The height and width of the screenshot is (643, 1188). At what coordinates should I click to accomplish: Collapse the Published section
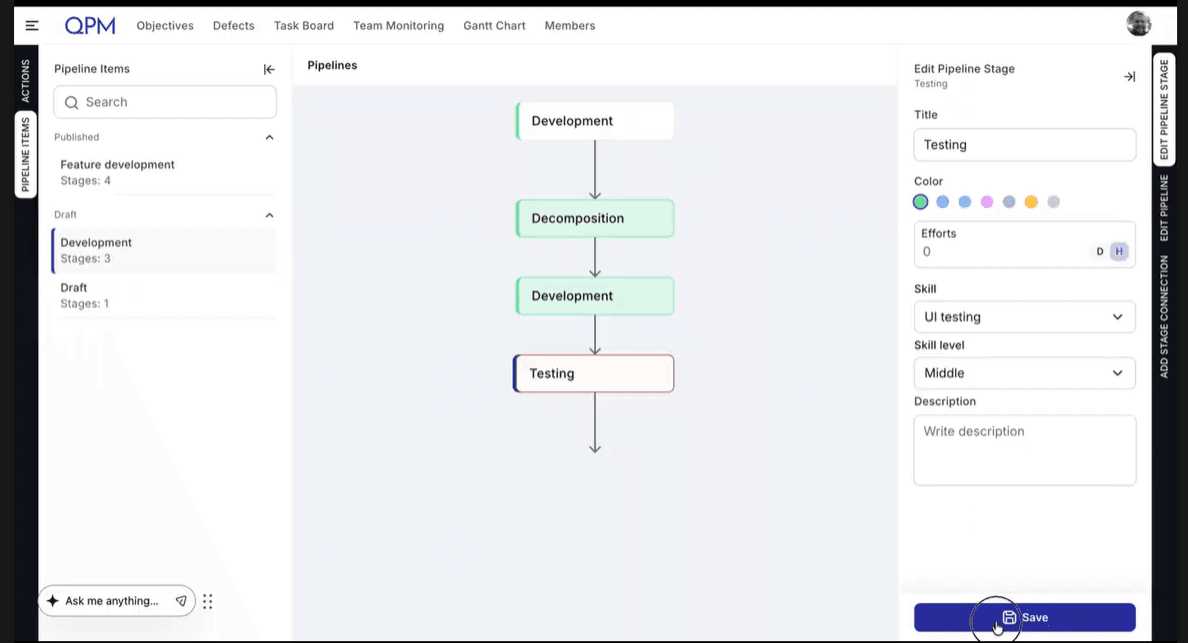point(268,137)
